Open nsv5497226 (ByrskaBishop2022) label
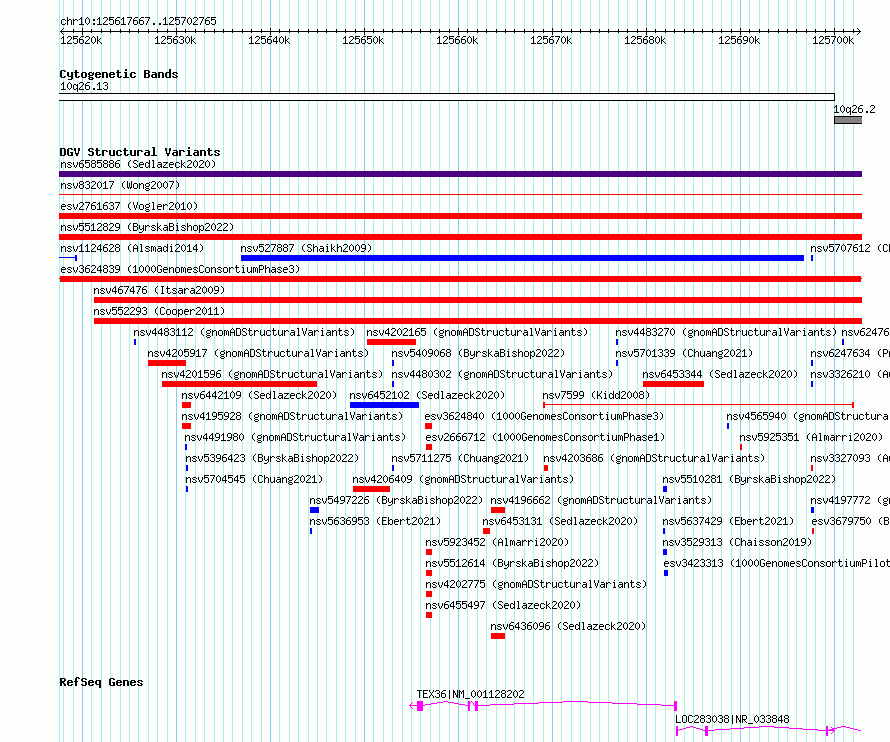 click(x=396, y=500)
